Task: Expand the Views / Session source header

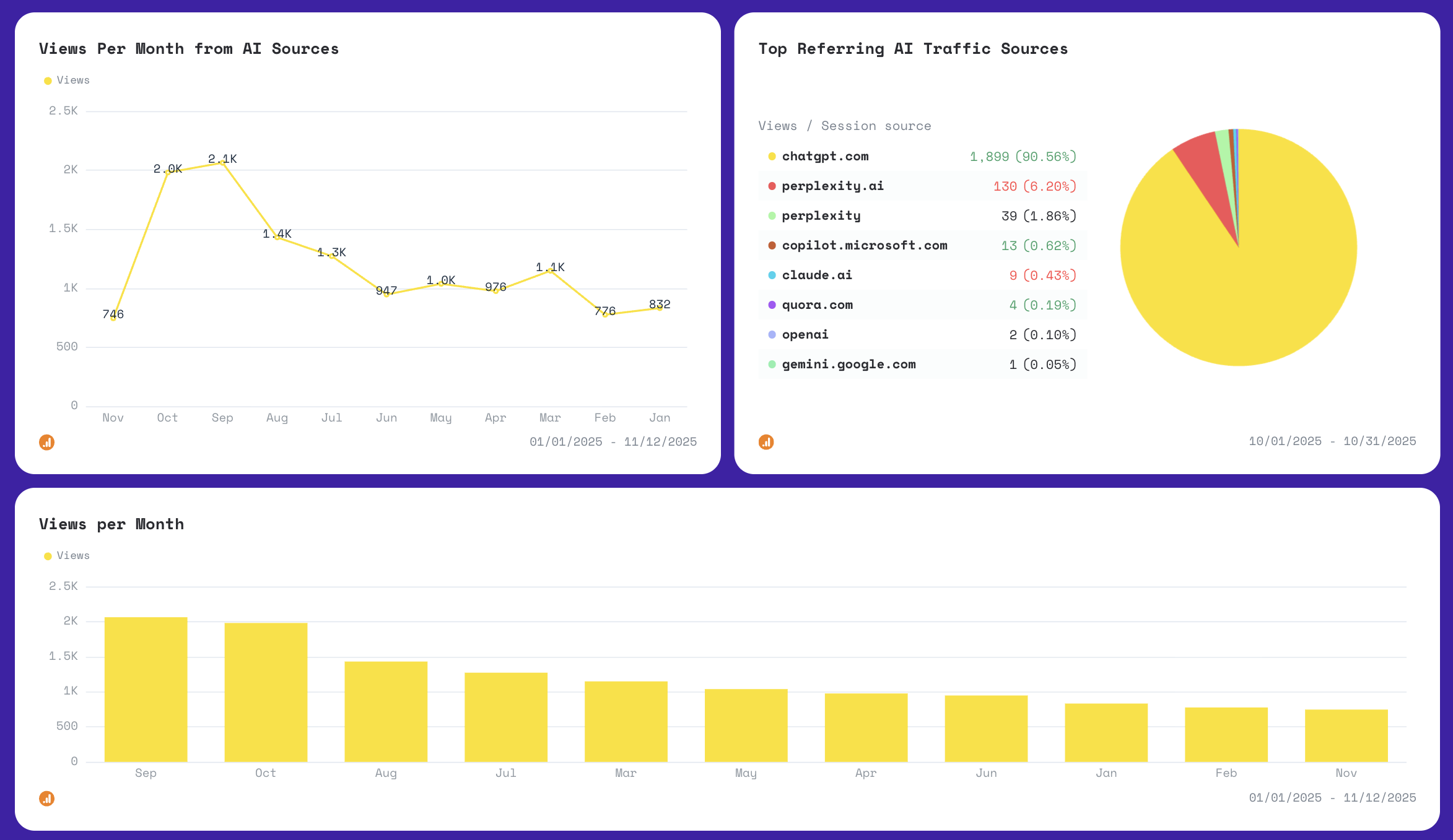Action: 845,126
